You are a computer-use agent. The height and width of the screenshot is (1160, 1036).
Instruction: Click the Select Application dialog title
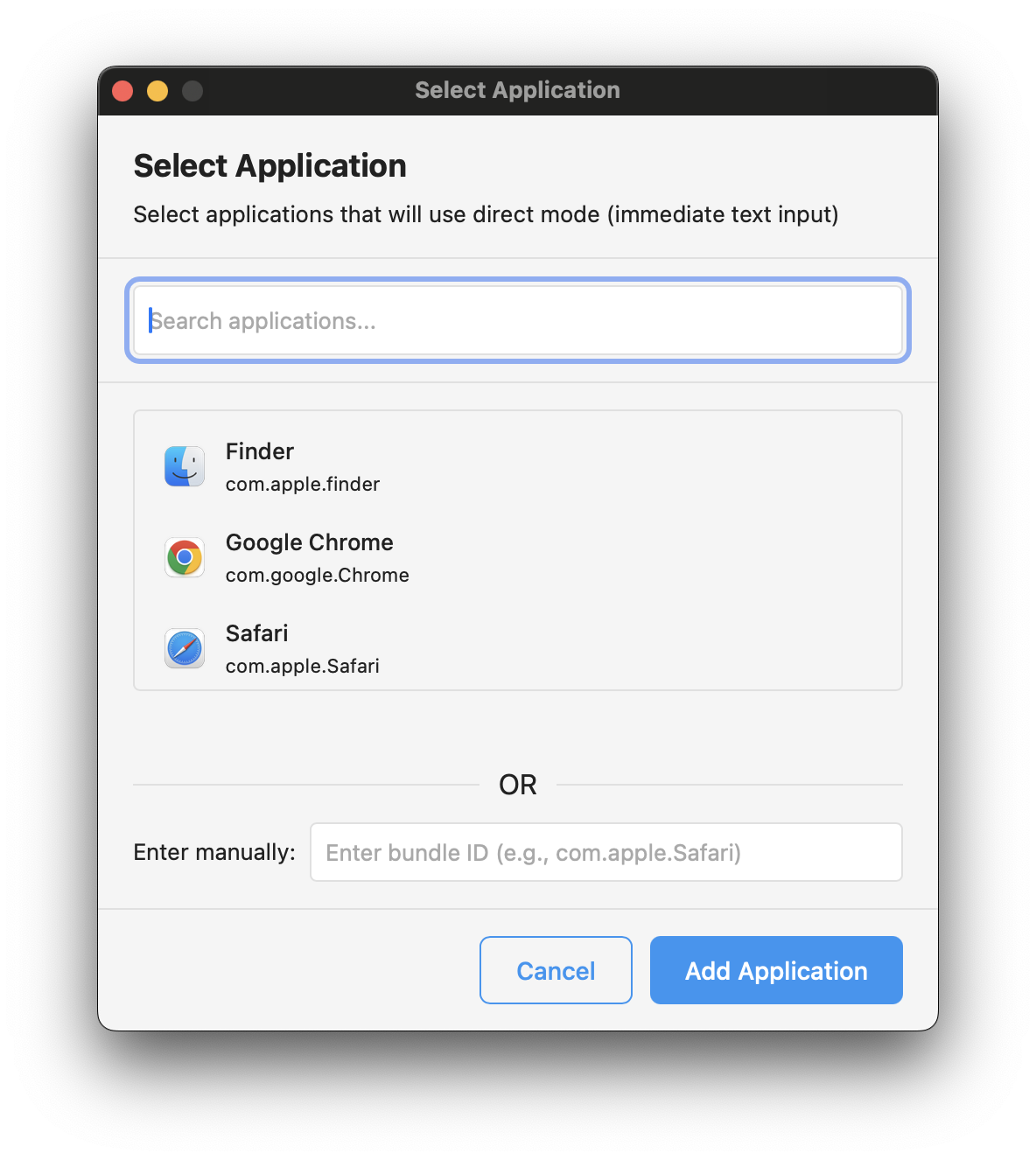tap(269, 165)
